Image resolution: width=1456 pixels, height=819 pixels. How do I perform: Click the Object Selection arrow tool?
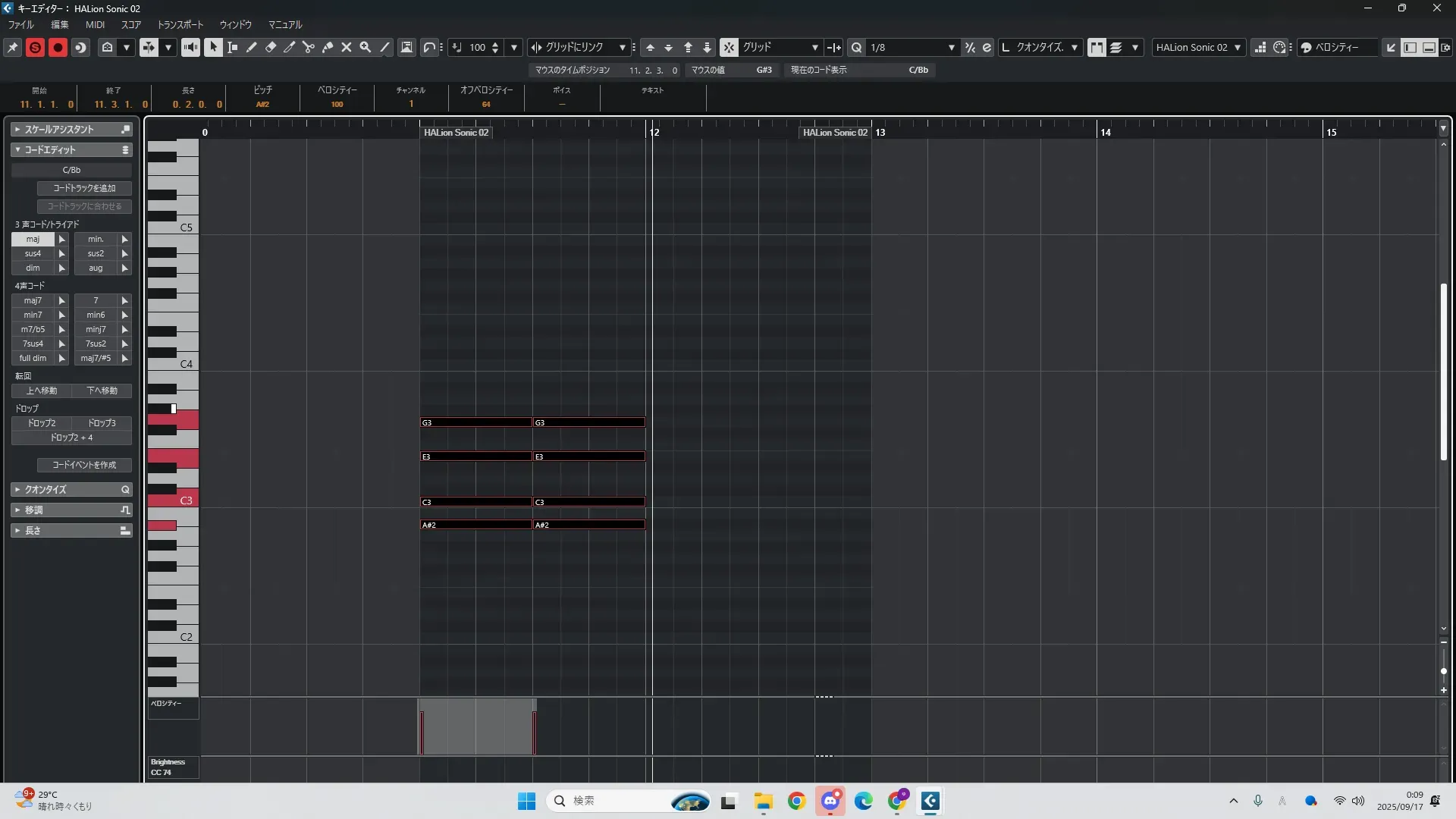point(213,47)
